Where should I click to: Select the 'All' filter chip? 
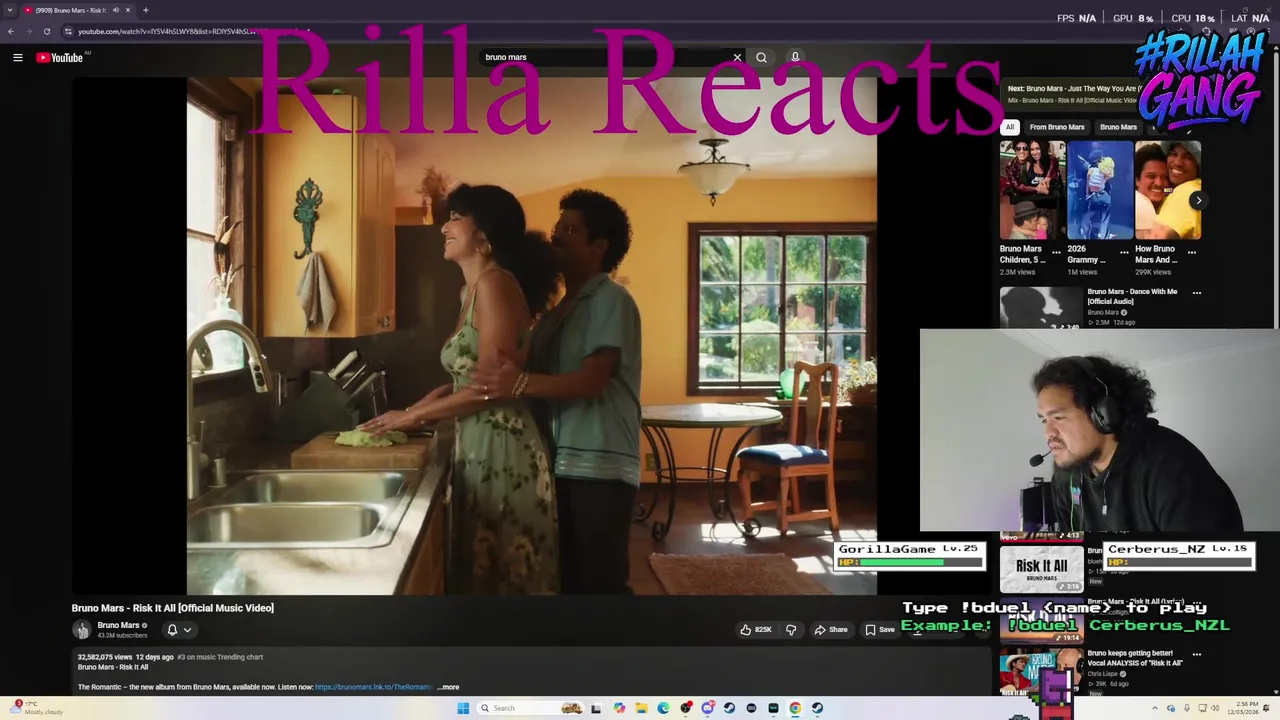pyautogui.click(x=1010, y=127)
